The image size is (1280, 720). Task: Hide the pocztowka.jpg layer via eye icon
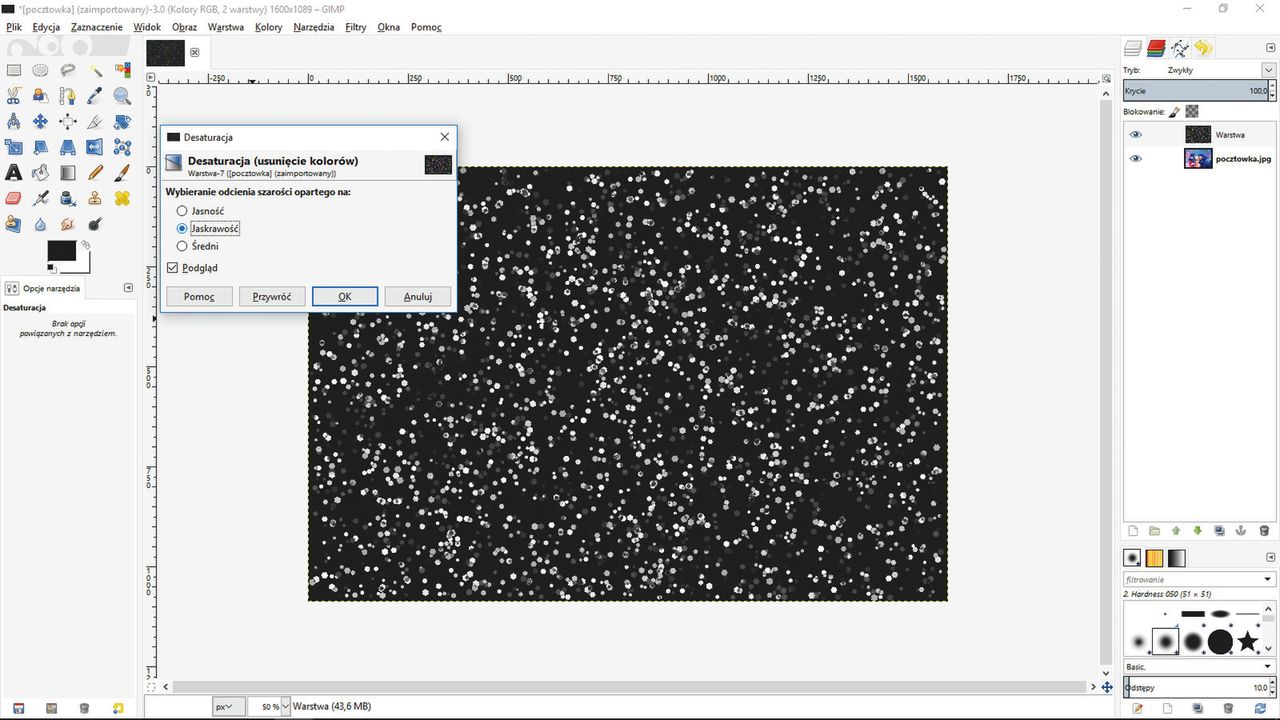pyautogui.click(x=1135, y=158)
